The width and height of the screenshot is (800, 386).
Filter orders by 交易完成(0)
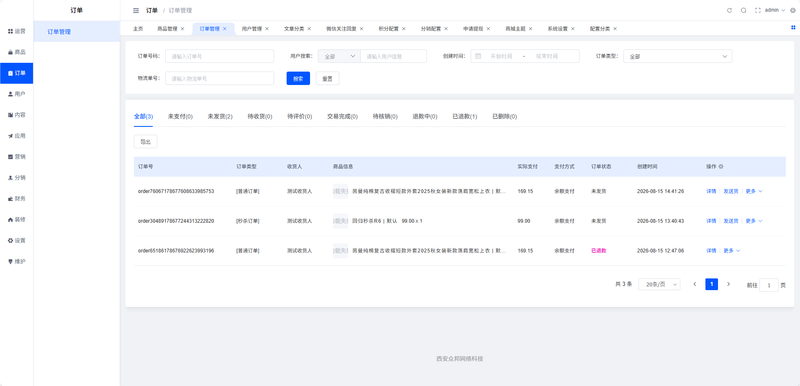click(x=342, y=117)
